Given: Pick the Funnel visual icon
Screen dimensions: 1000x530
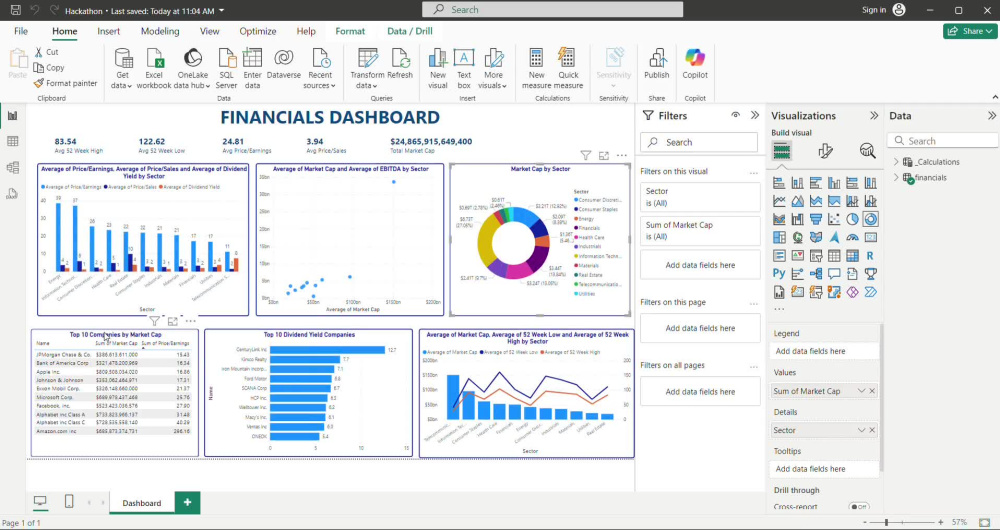Looking at the screenshot, I should click(816, 219).
